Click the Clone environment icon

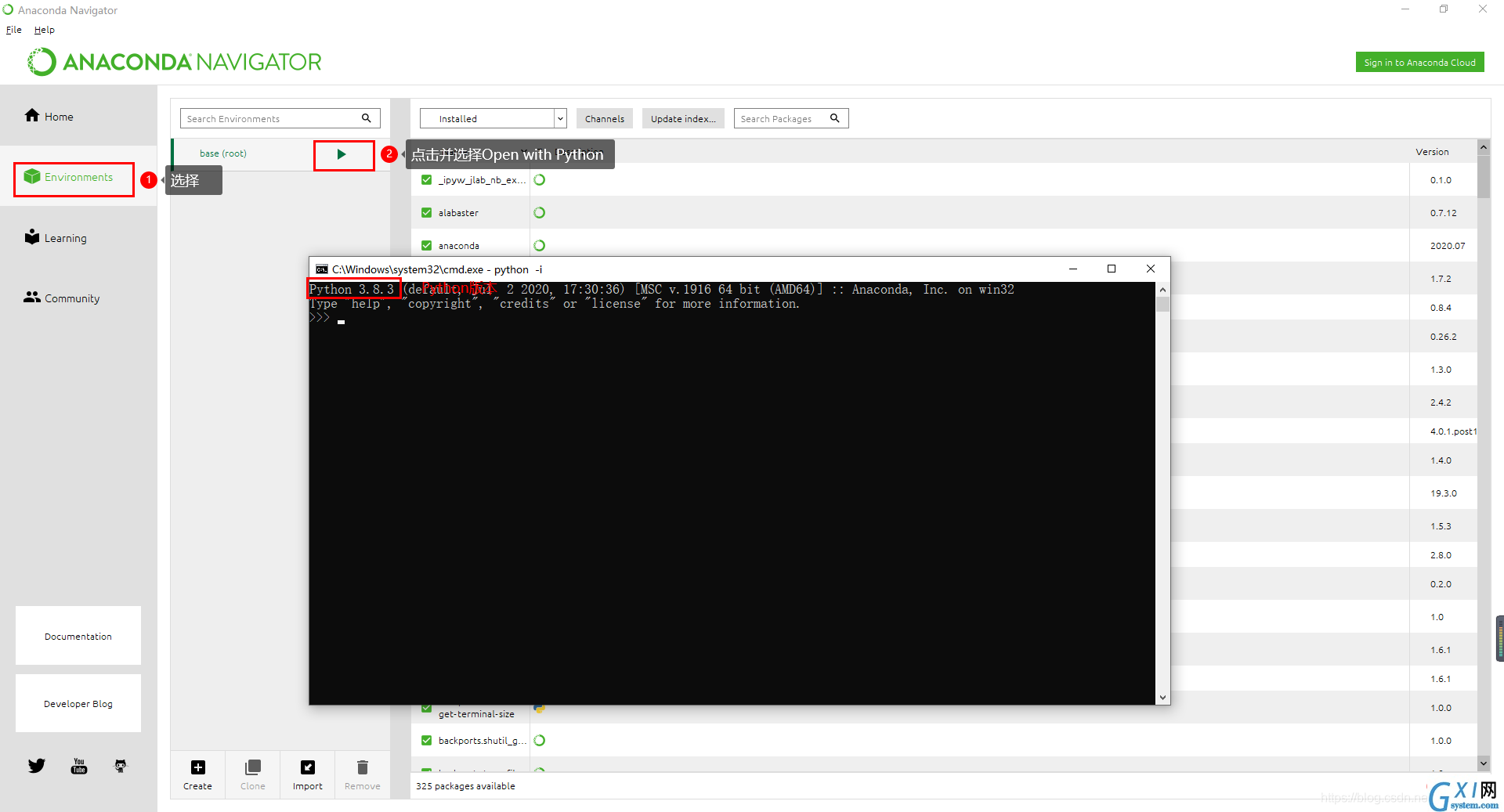(253, 767)
